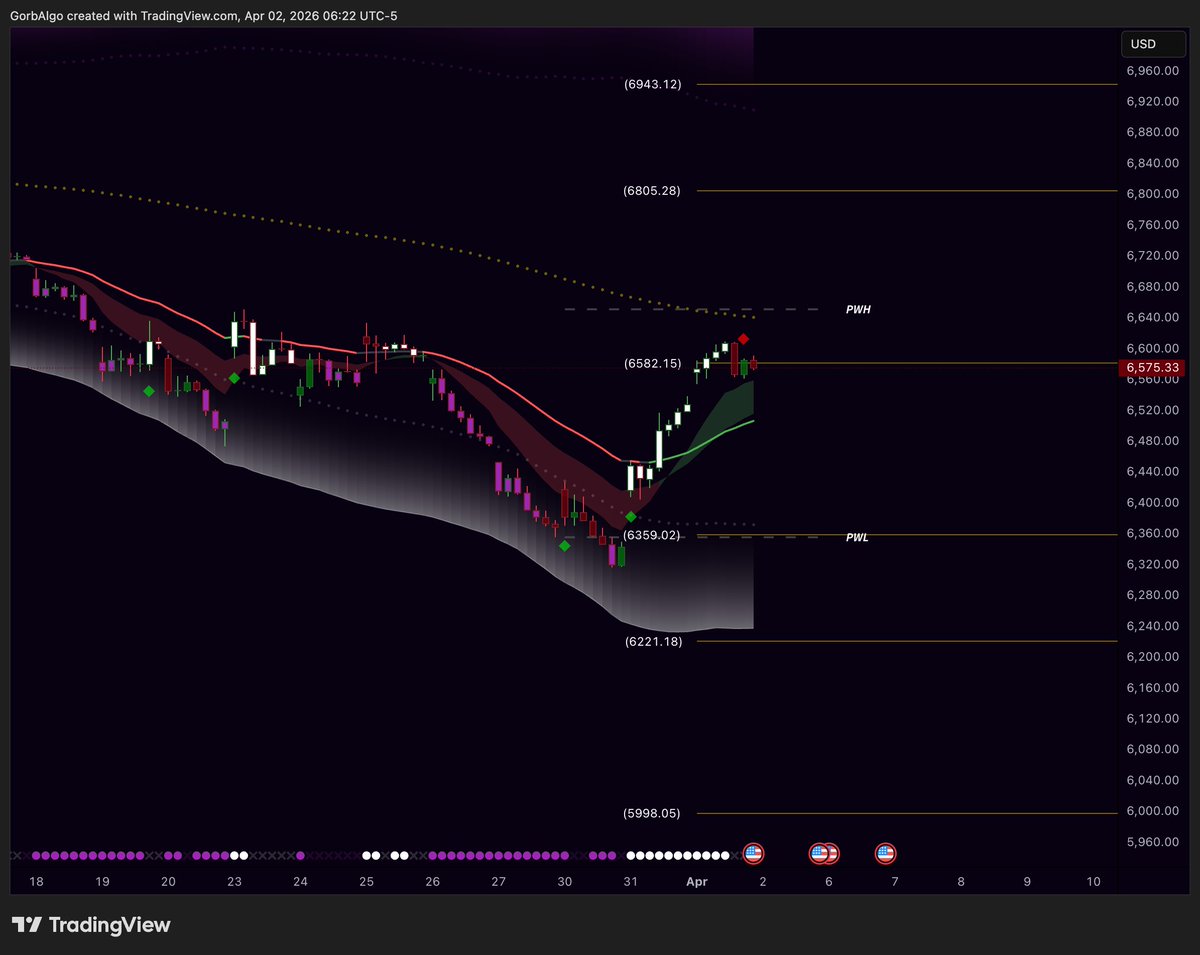The image size is (1200, 955).
Task: Open the US flag event just before date 7
Action: click(885, 854)
